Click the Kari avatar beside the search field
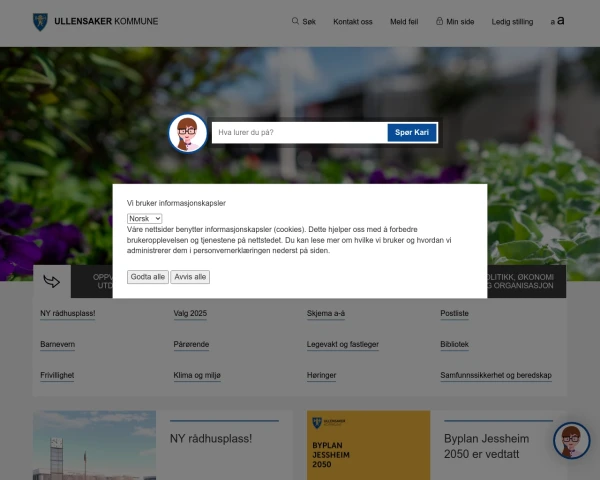This screenshot has width=600, height=480. [188, 133]
